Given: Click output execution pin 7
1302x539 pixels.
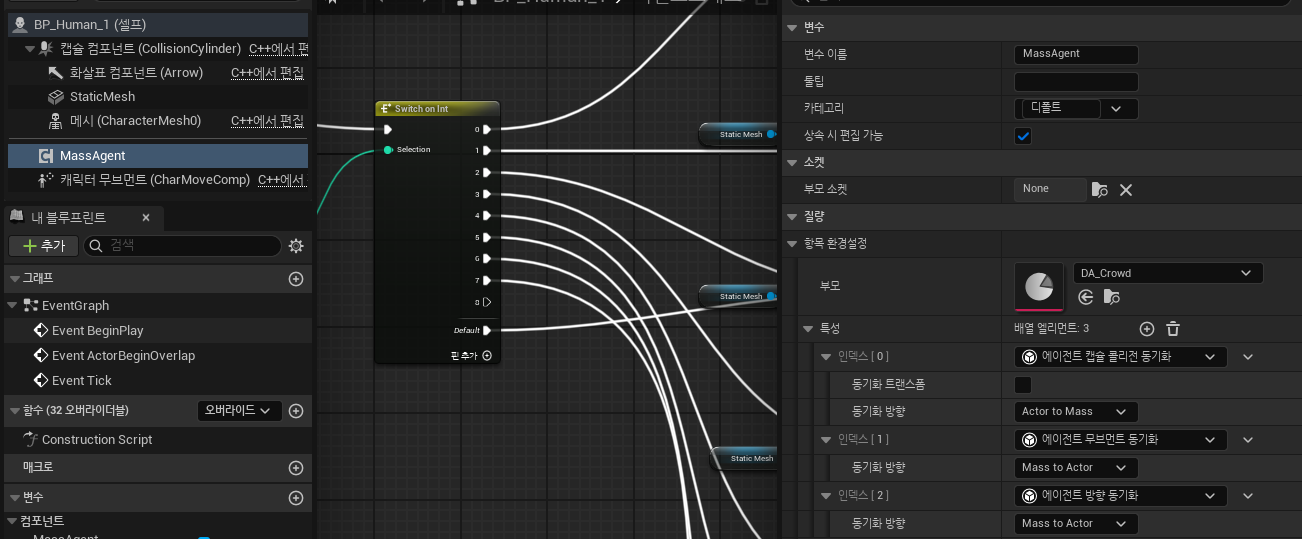Looking at the screenshot, I should coord(486,280).
